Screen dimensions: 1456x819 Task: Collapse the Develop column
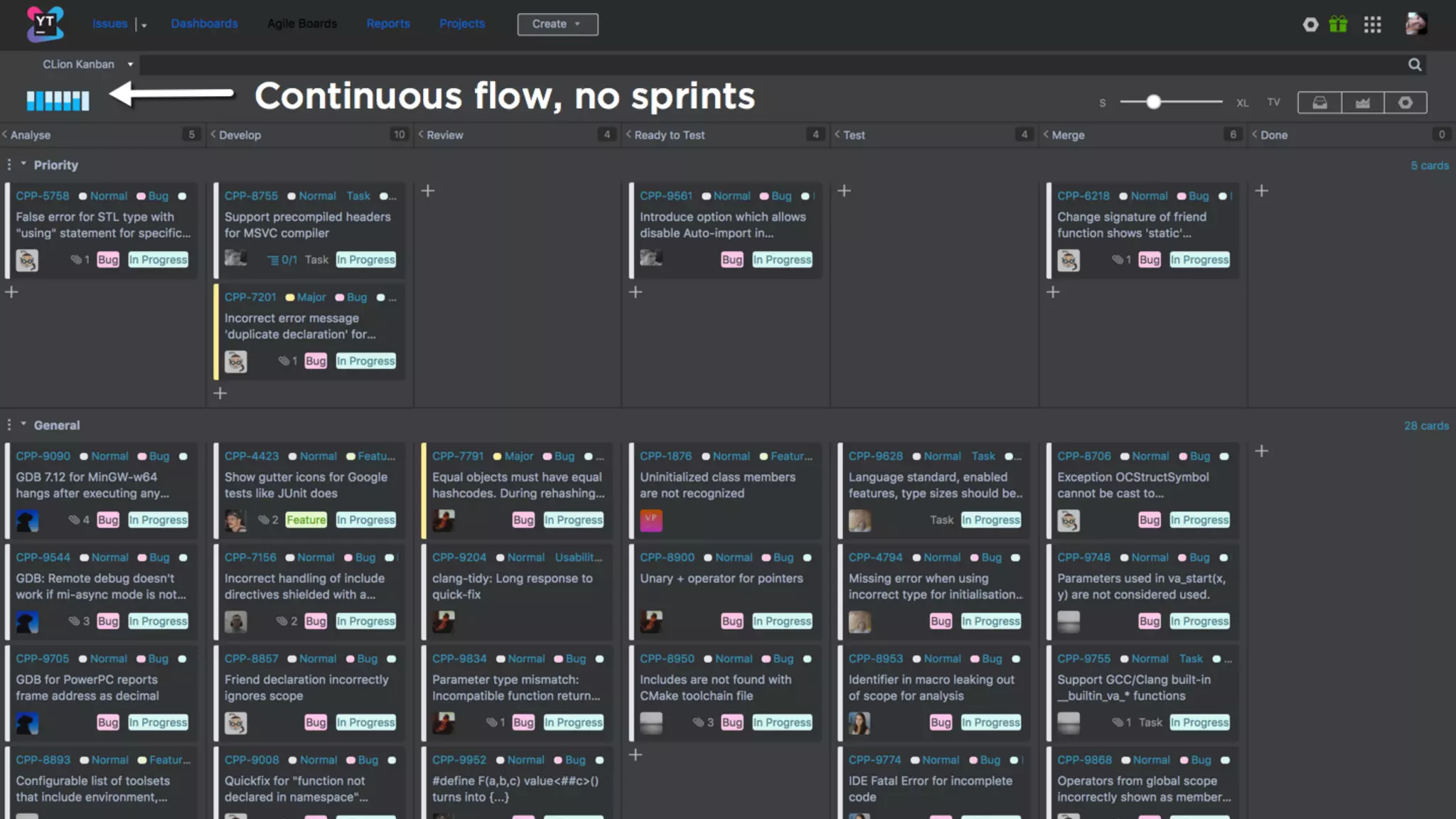click(213, 134)
